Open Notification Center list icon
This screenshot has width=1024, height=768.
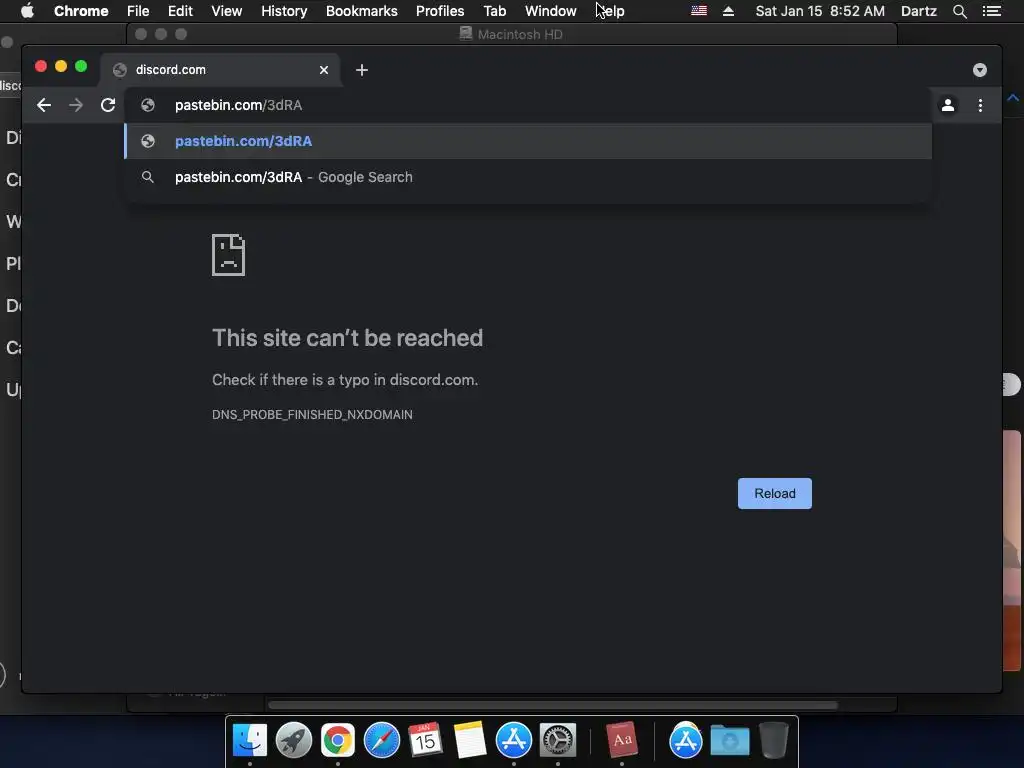[992, 11]
